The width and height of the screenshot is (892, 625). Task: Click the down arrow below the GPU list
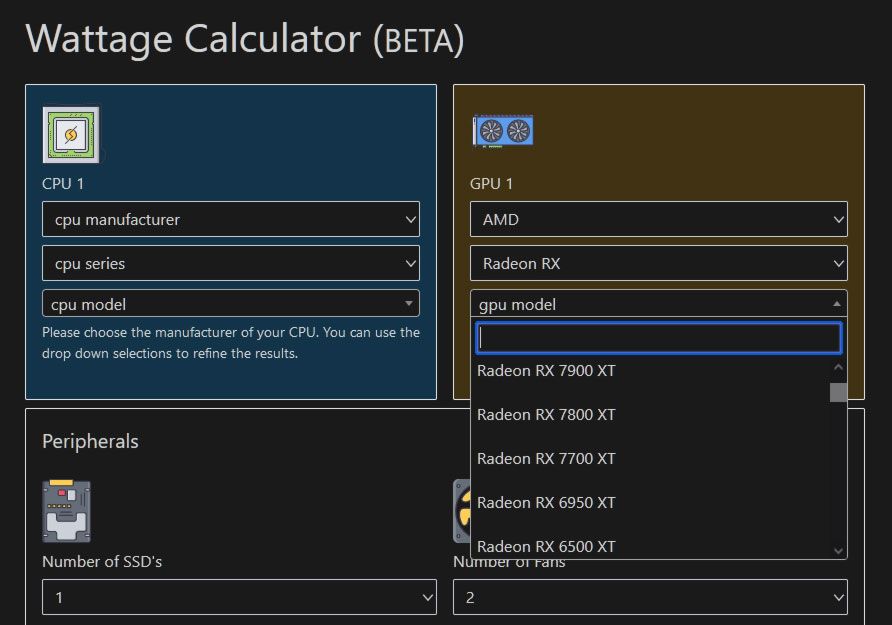(x=838, y=550)
